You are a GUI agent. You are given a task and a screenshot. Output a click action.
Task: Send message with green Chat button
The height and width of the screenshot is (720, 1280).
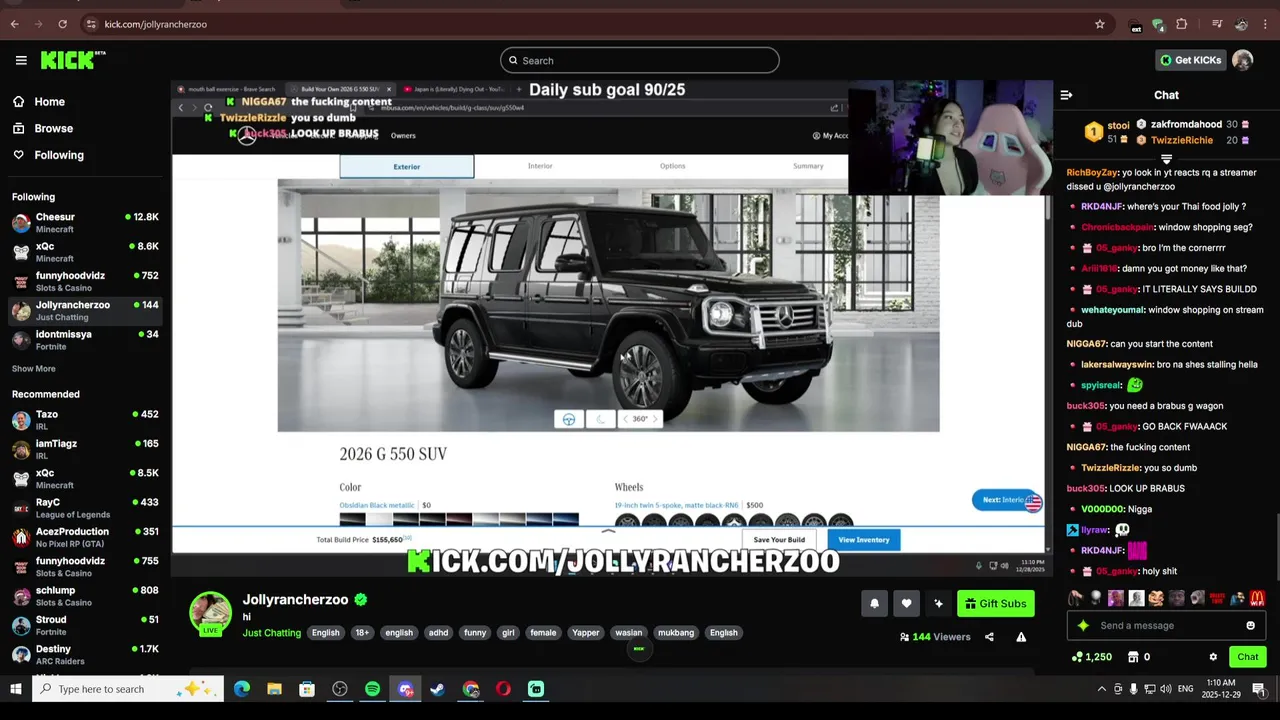tap(1247, 657)
